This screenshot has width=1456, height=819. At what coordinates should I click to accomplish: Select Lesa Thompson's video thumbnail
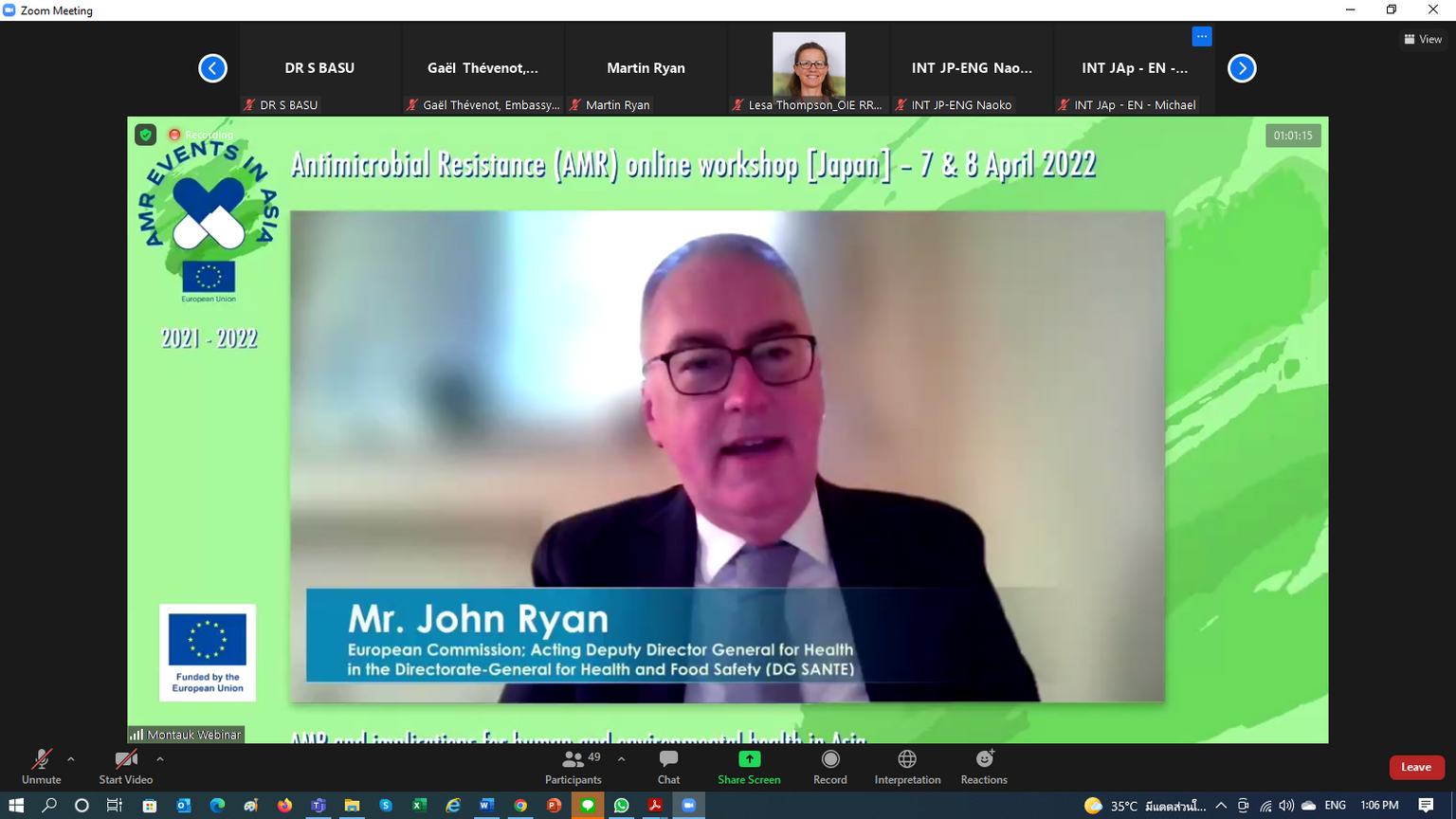[809, 64]
